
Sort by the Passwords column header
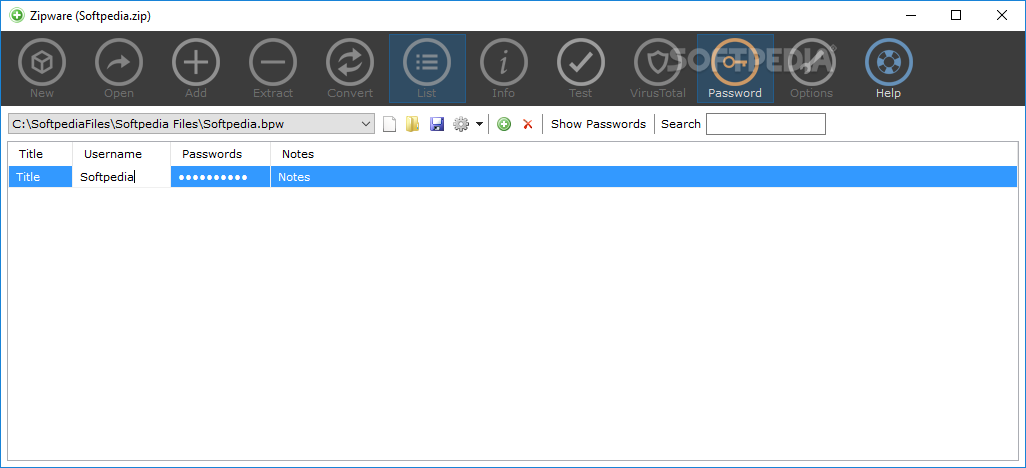(221, 154)
